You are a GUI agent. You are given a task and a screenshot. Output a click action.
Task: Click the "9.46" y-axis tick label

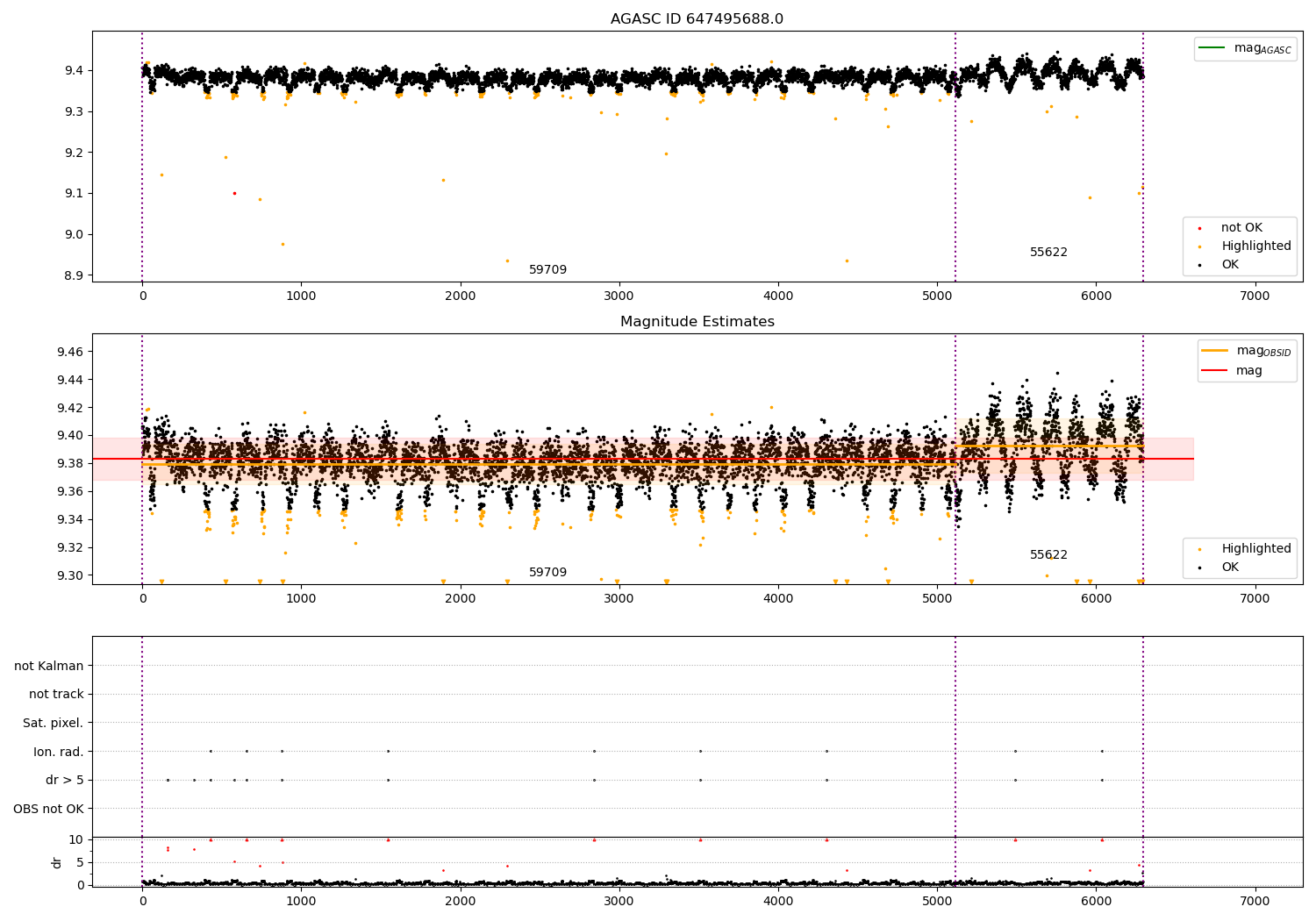[68, 352]
